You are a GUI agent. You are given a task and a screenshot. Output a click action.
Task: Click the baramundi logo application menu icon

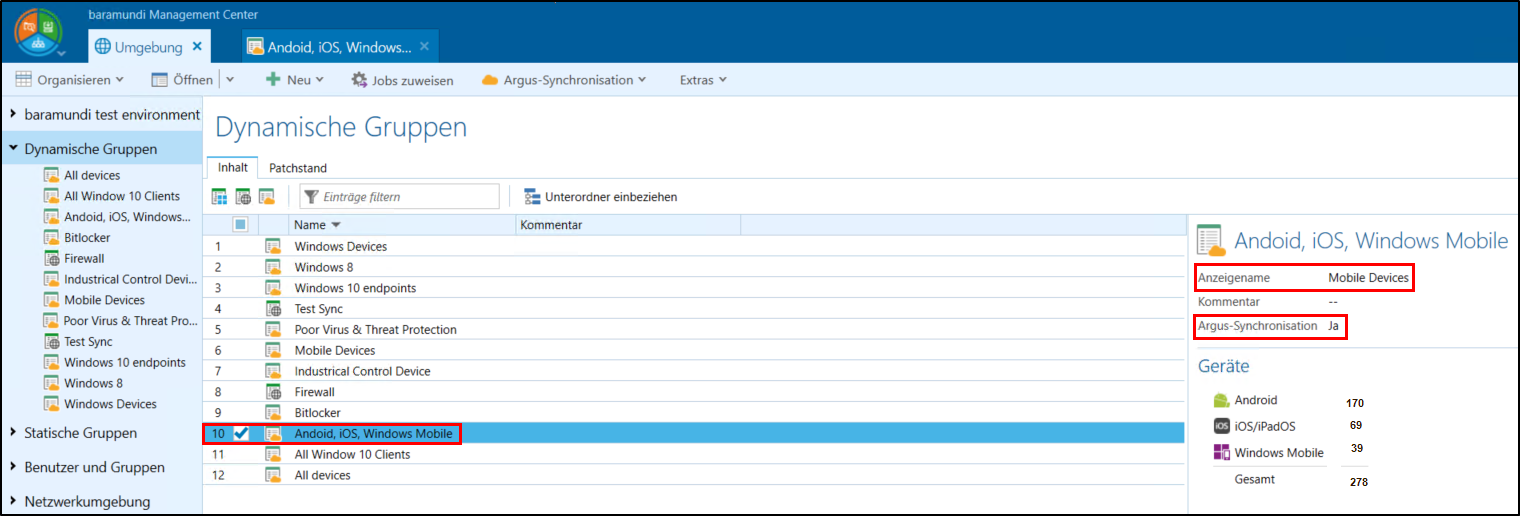38,31
